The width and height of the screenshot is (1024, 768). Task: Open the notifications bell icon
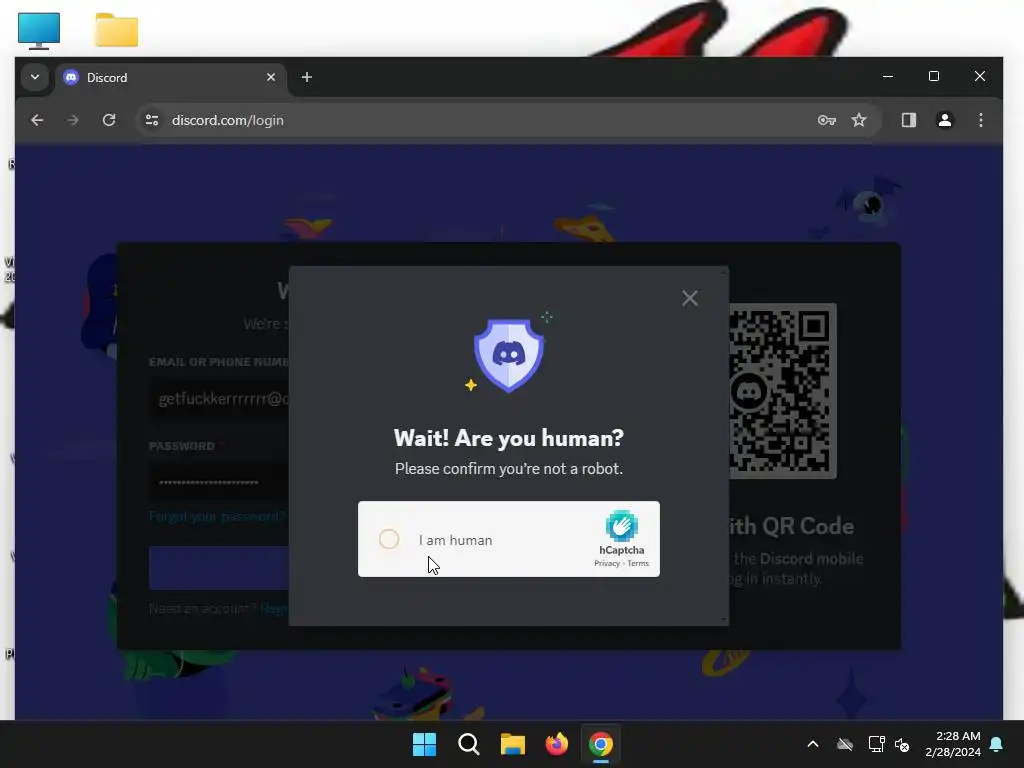[997, 744]
